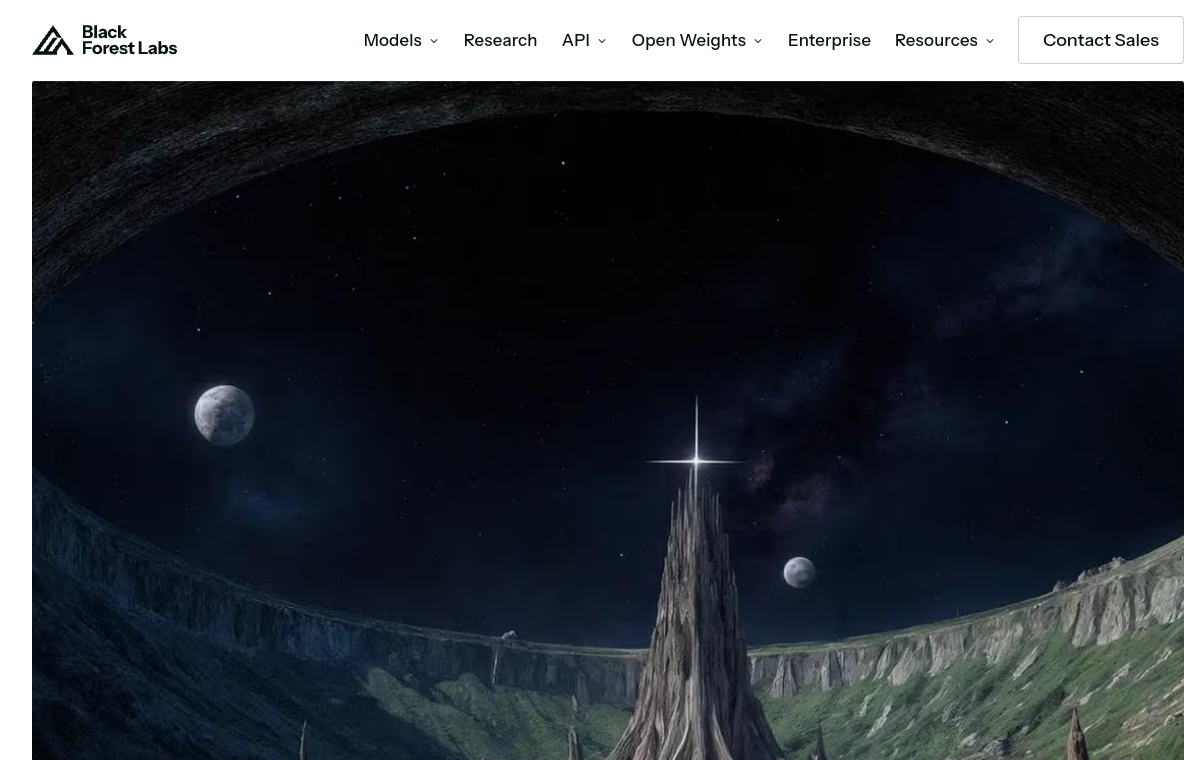Open the Models menu
Image resolution: width=1200 pixels, height=760 pixels.
(392, 40)
